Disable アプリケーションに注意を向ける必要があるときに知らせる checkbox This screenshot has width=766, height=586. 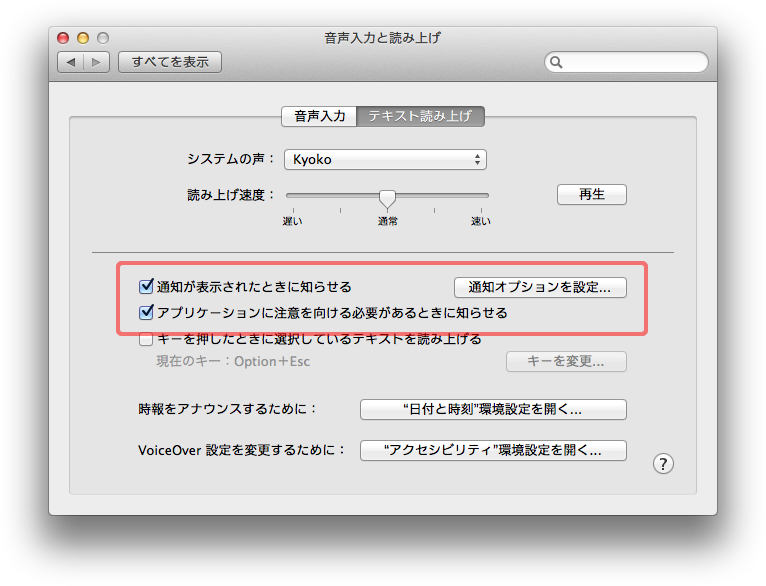(147, 312)
